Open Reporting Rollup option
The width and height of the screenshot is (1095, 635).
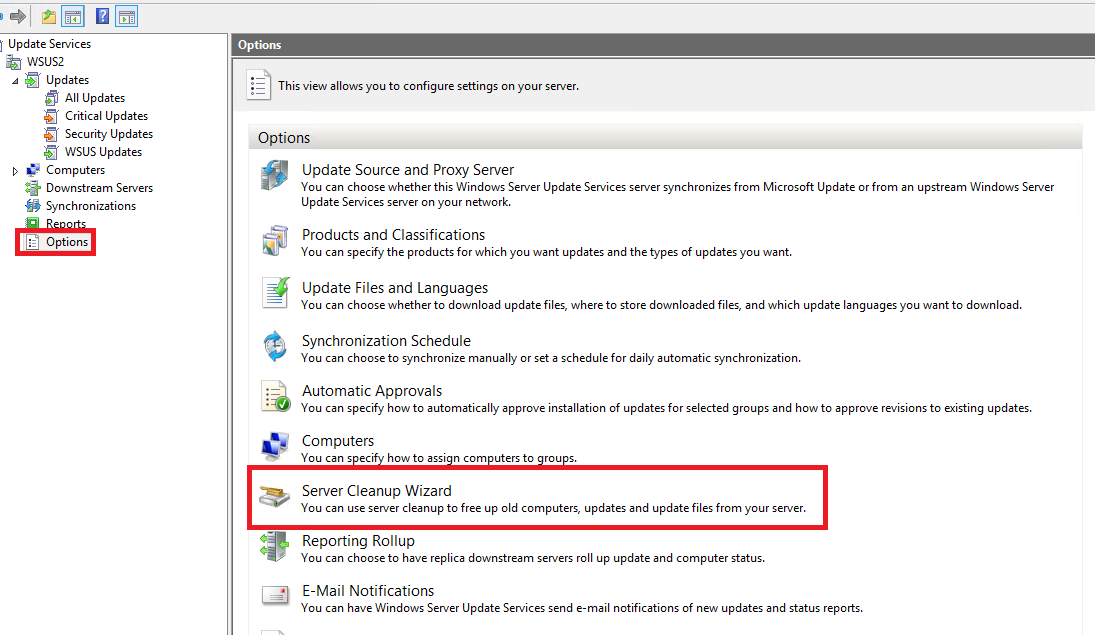(358, 541)
